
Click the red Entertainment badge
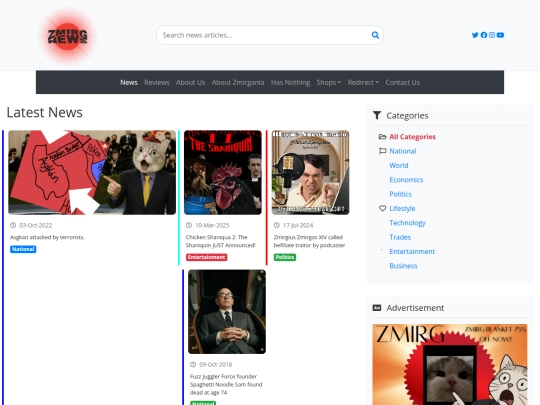click(207, 257)
